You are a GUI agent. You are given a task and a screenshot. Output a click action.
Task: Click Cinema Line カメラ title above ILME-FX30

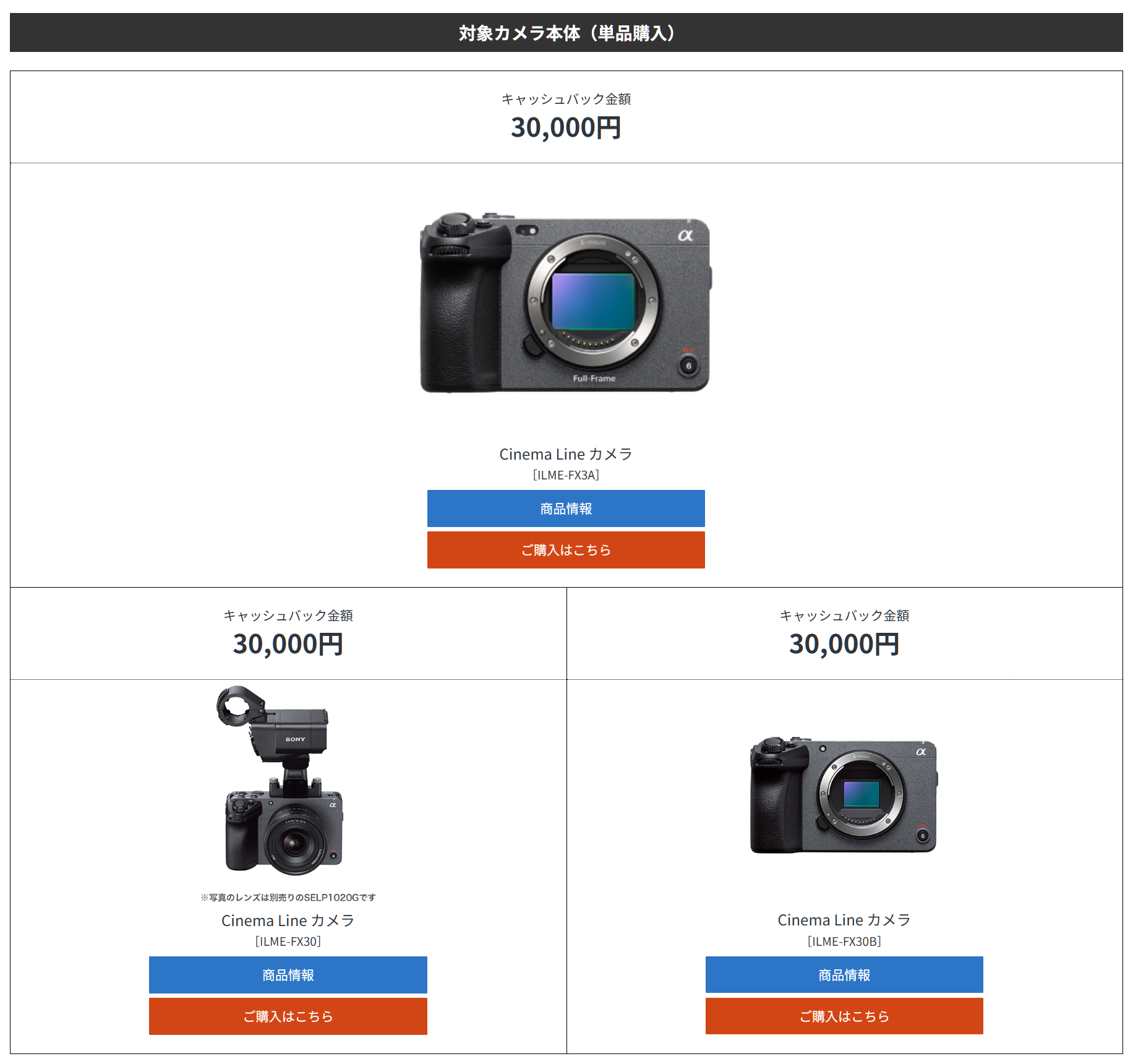288,920
